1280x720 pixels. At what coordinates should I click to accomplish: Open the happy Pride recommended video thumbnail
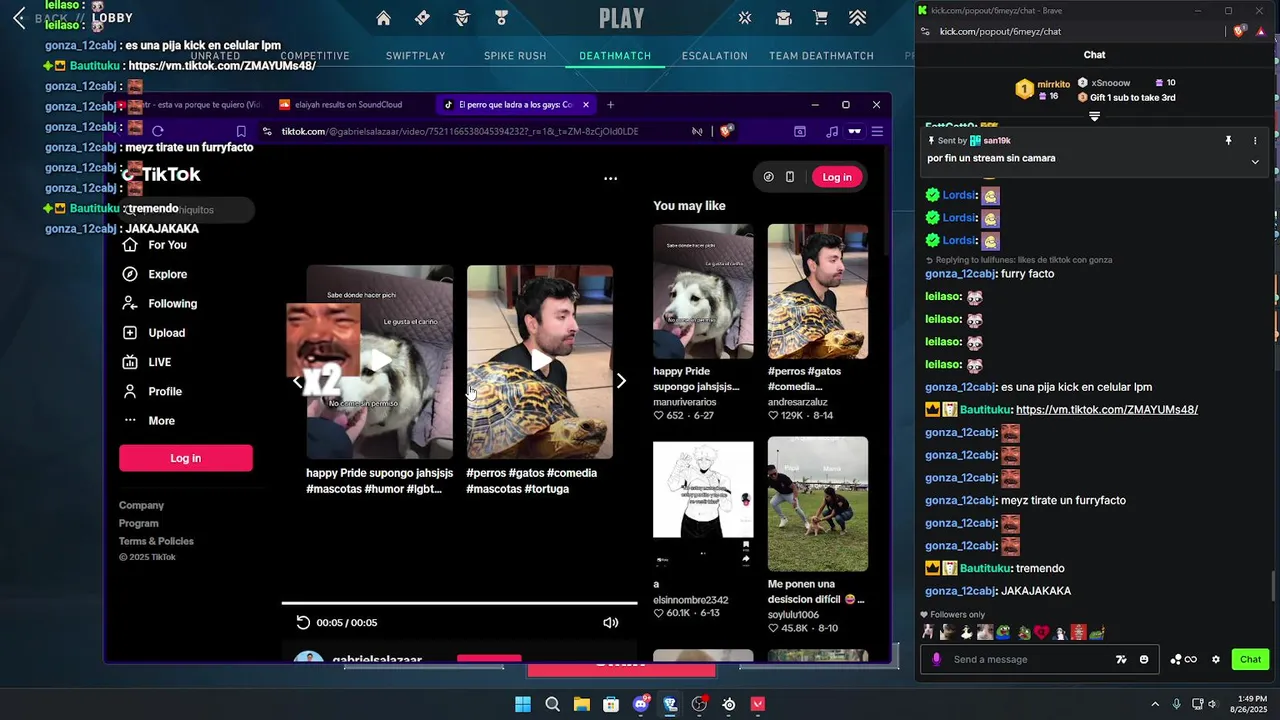pyautogui.click(x=703, y=291)
